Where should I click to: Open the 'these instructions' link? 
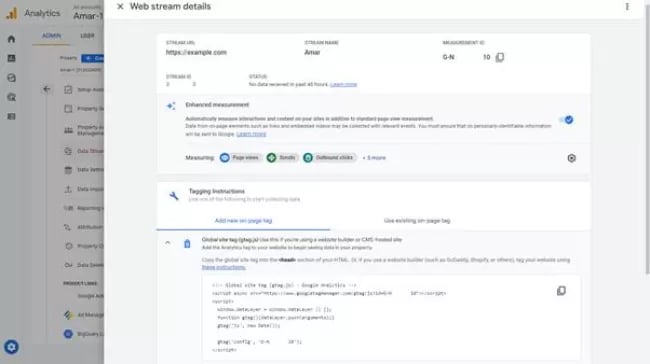[223, 267]
